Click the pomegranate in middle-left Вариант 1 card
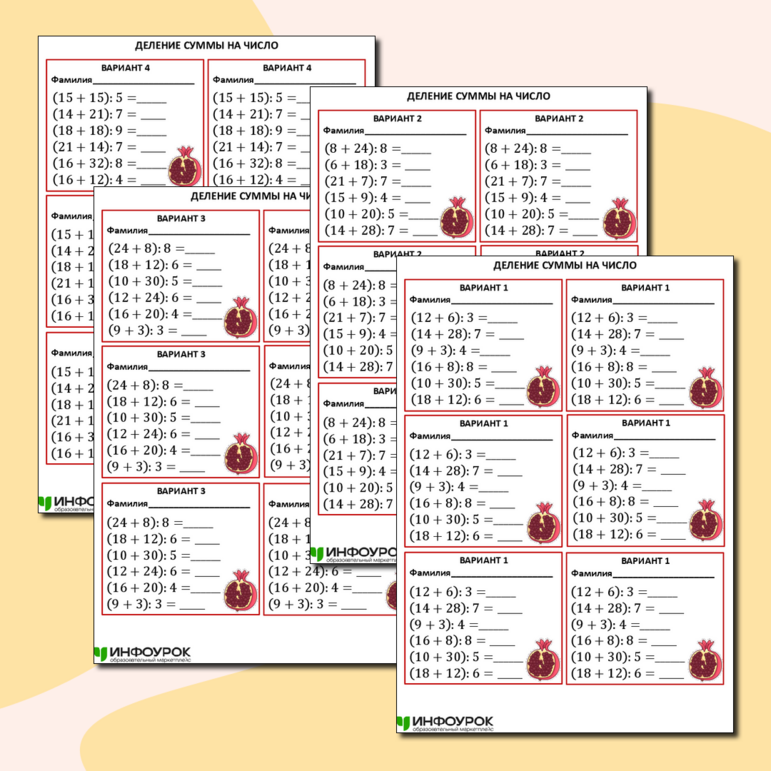 coord(541,523)
